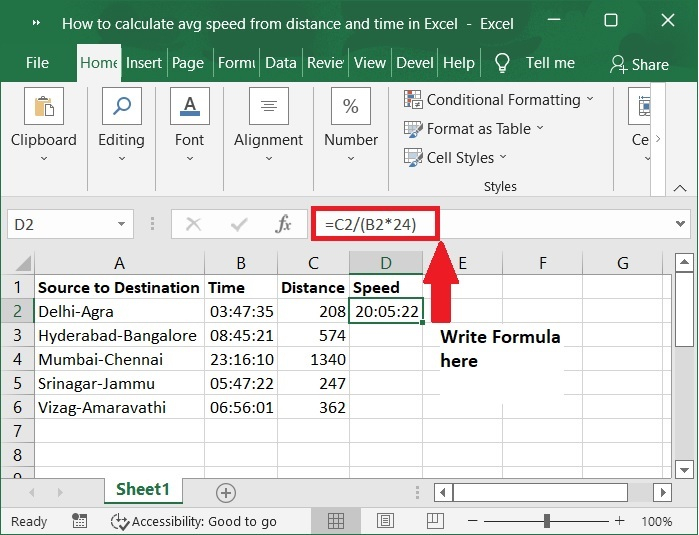Open the Clipboard paste icon group
Screen dimensions: 699x535
click(43, 107)
